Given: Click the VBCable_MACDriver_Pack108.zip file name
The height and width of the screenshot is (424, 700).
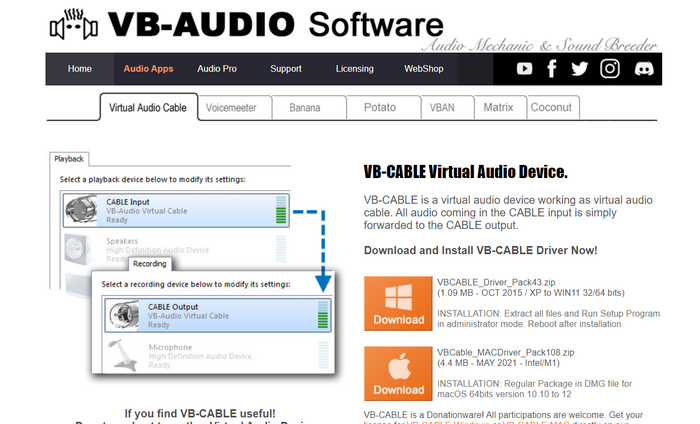Looking at the screenshot, I should pyautogui.click(x=505, y=352).
